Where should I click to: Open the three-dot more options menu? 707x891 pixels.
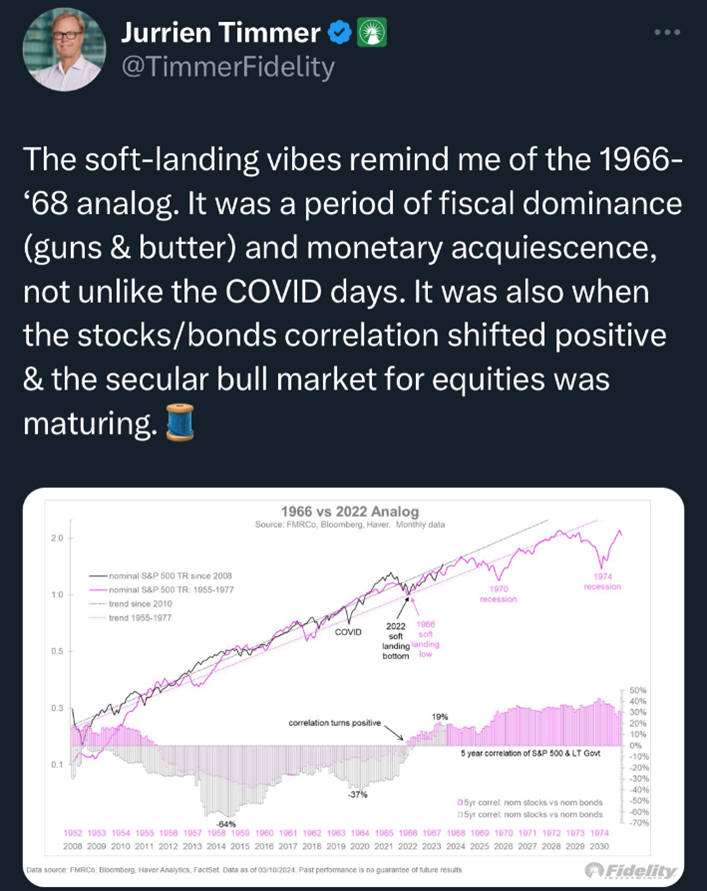point(665,31)
